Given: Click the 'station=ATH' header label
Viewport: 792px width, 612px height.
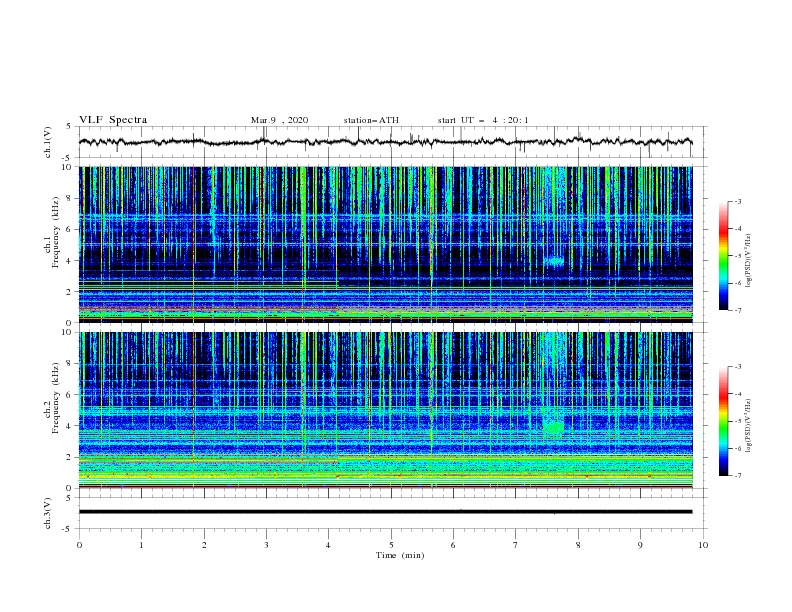Looking at the screenshot, I should tap(371, 120).
